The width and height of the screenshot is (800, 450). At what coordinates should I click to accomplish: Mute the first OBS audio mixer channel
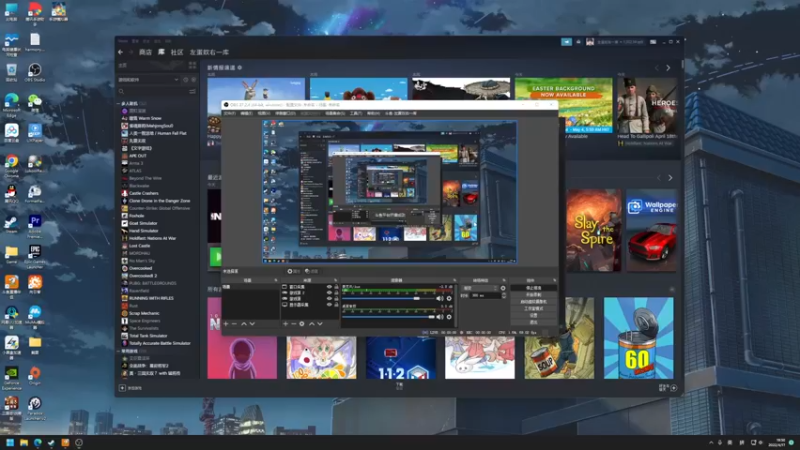(440, 298)
